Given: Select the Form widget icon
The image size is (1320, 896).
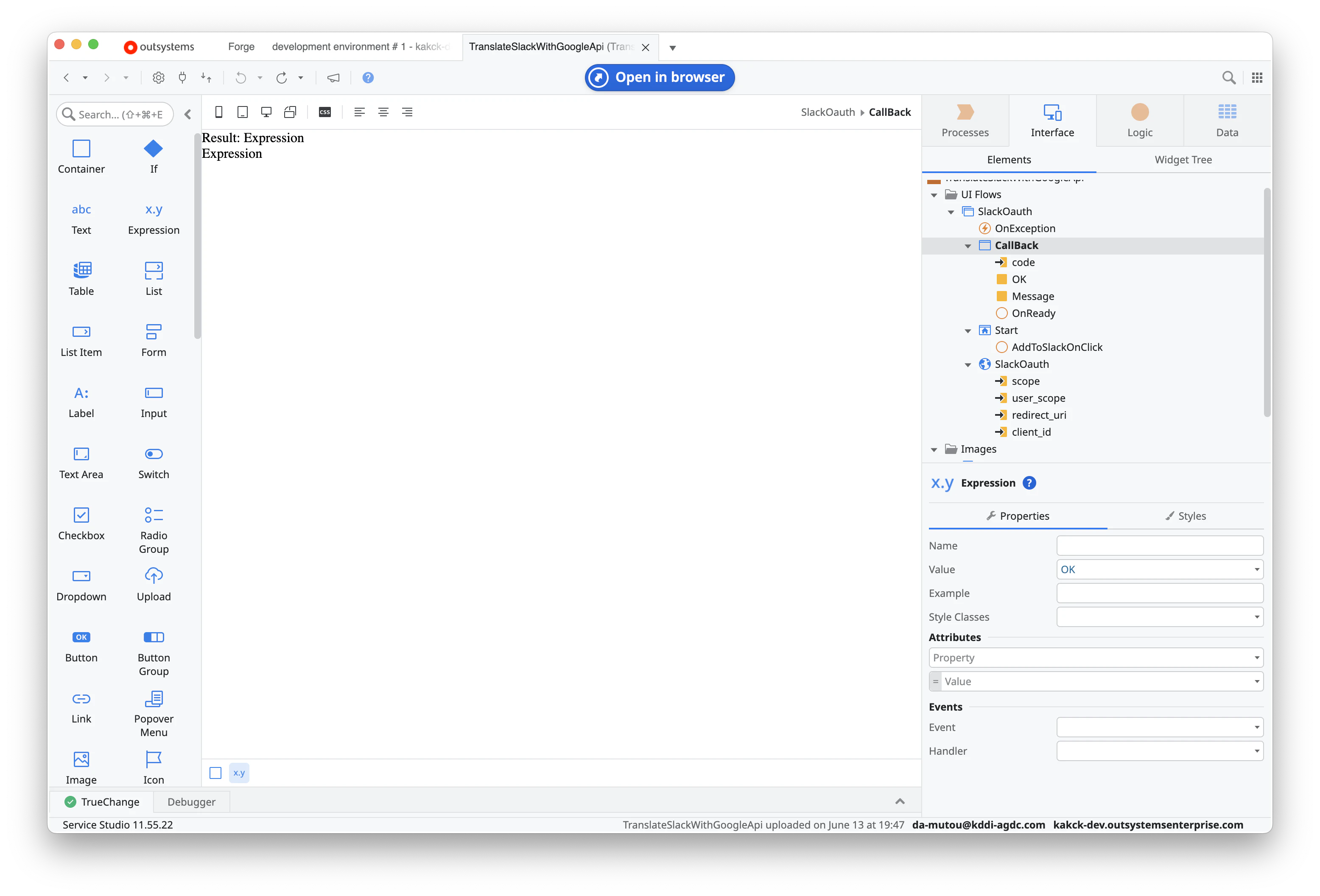Looking at the screenshot, I should pos(154,331).
